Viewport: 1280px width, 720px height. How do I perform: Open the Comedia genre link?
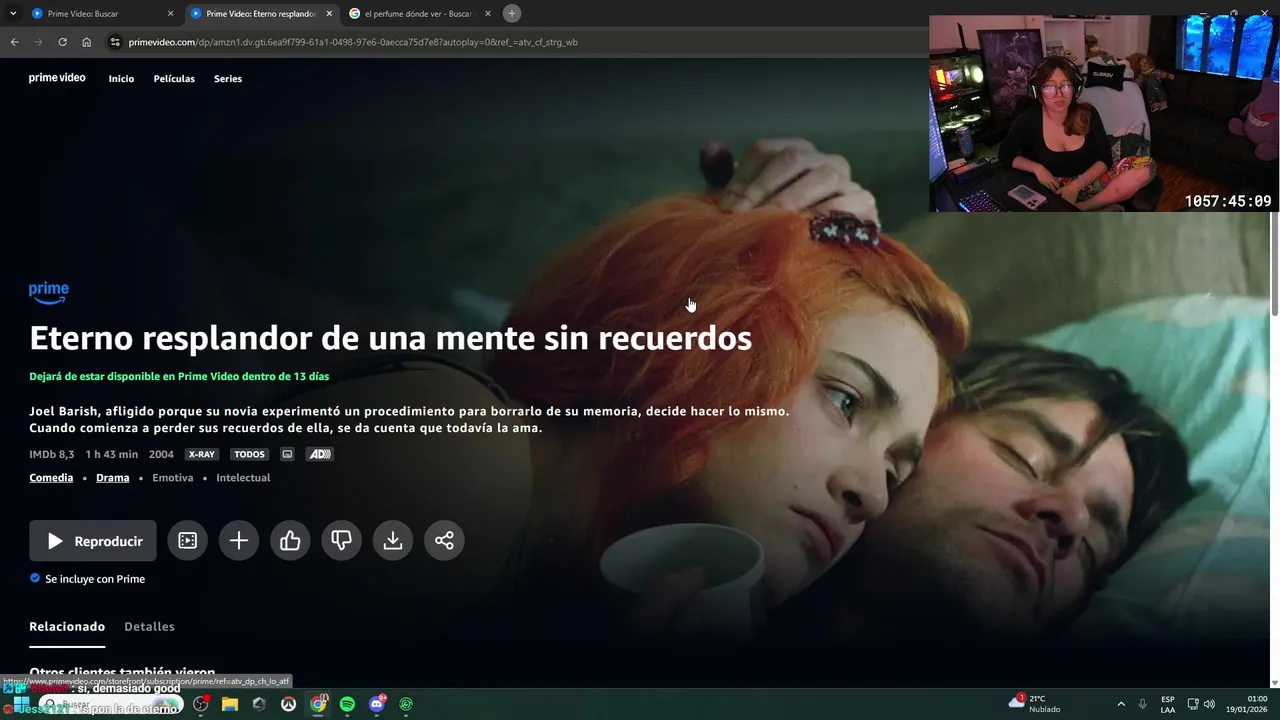51,478
